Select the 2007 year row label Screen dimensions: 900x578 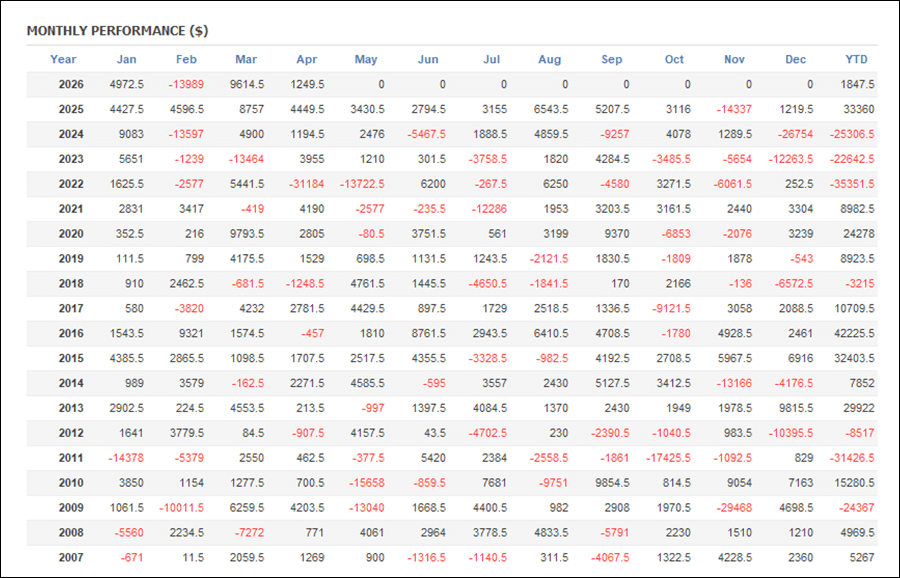coord(71,557)
